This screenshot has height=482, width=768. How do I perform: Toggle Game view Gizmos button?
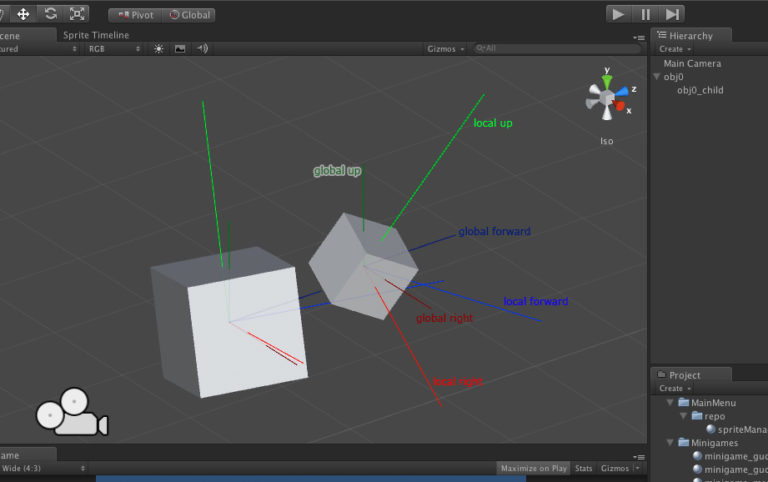[x=615, y=468]
